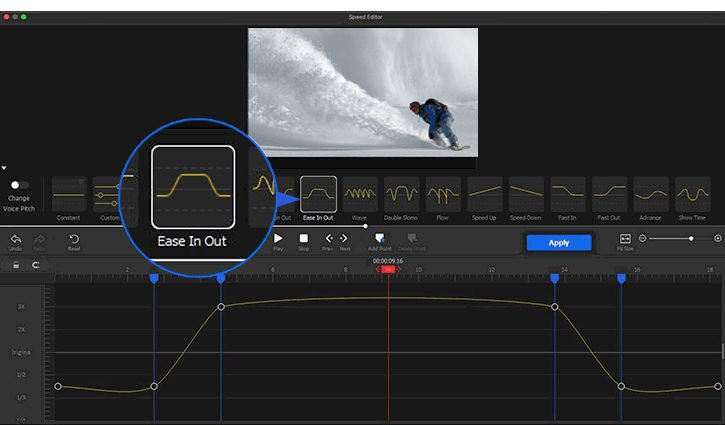Choose the Wave speed preset
This screenshot has width=725, height=425.
tap(360, 194)
